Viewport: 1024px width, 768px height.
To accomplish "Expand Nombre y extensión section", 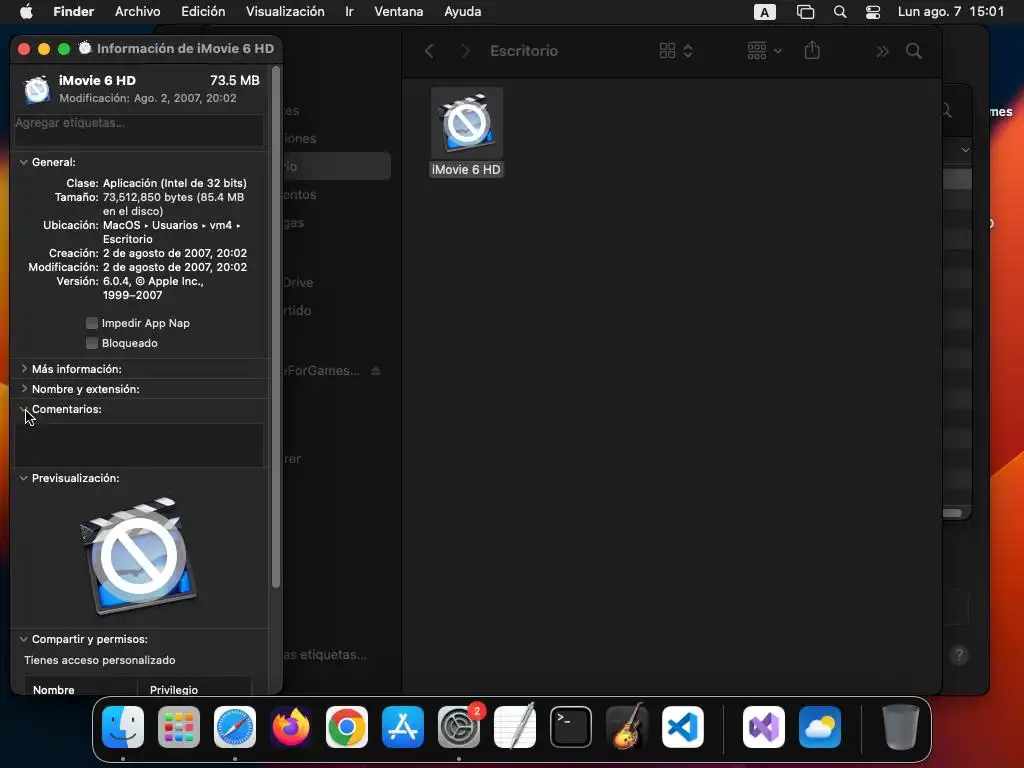I will tap(24, 389).
